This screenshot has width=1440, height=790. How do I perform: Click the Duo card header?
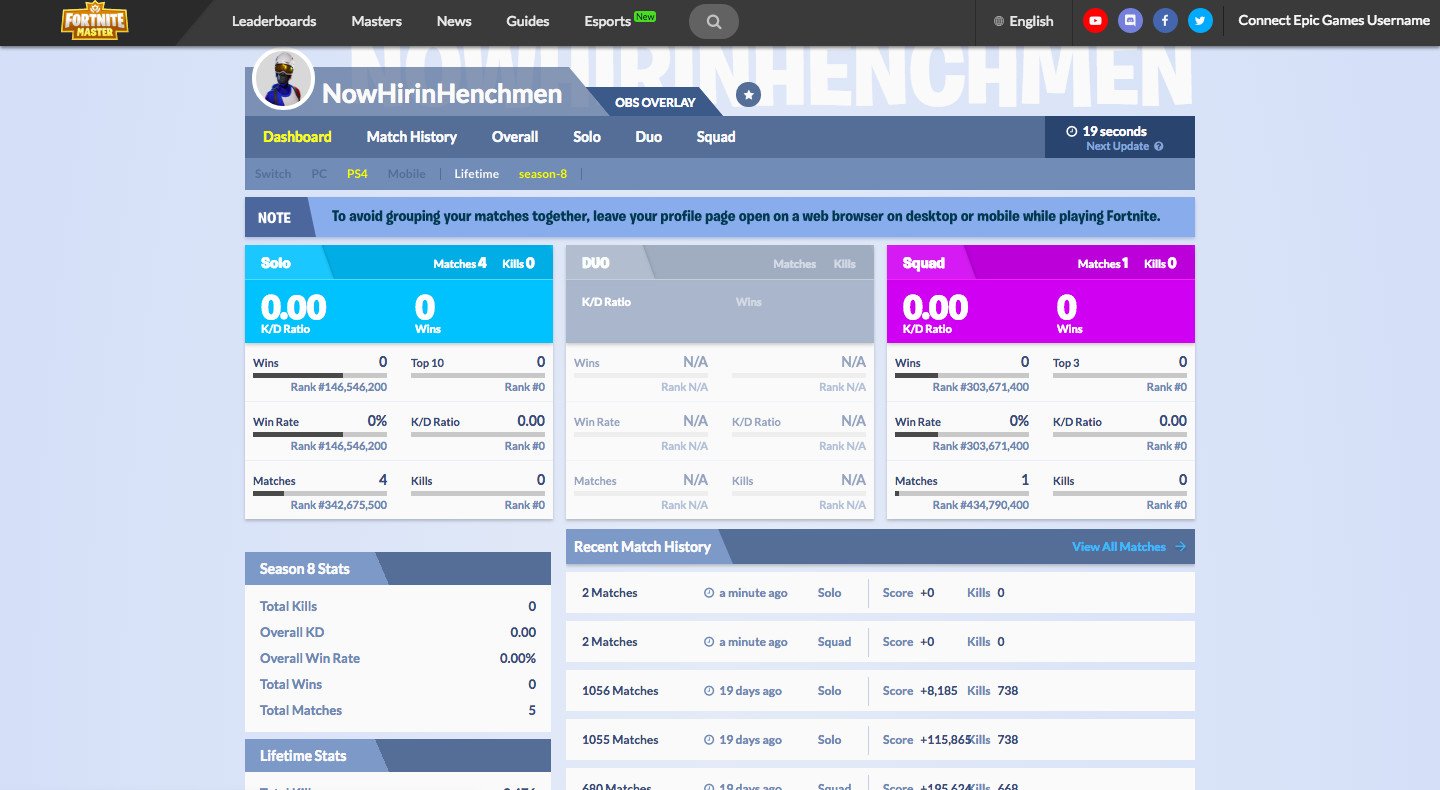(x=720, y=263)
